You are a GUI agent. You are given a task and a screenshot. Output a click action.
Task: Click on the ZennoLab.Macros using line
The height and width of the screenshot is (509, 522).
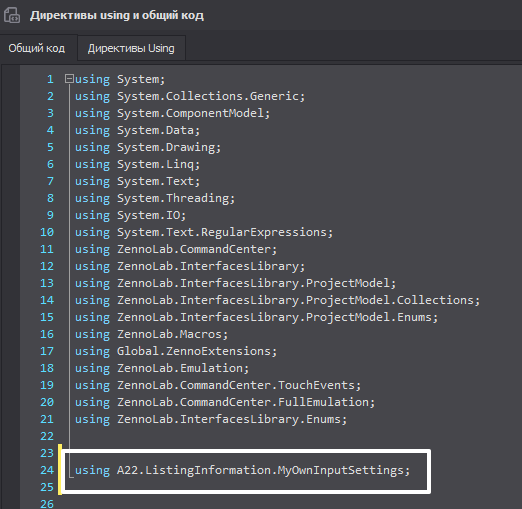(x=151, y=334)
